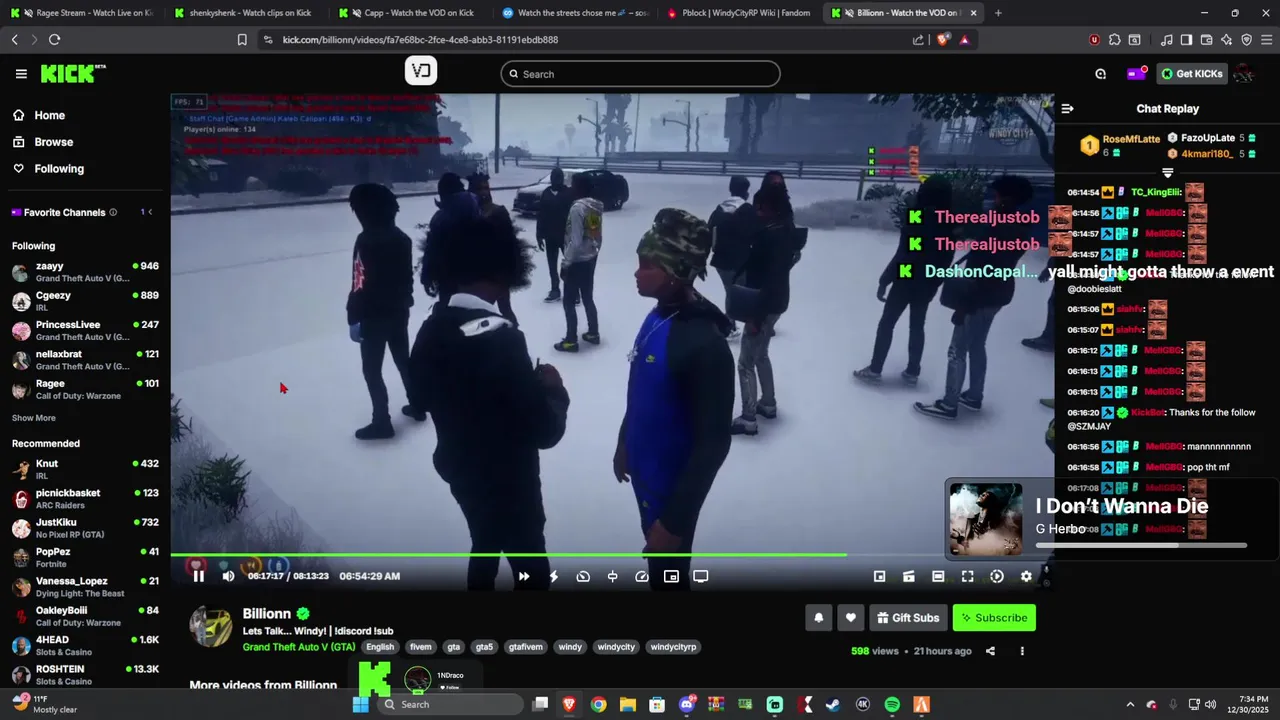
Task: Click Favorite Channels info icon
Action: [113, 212]
